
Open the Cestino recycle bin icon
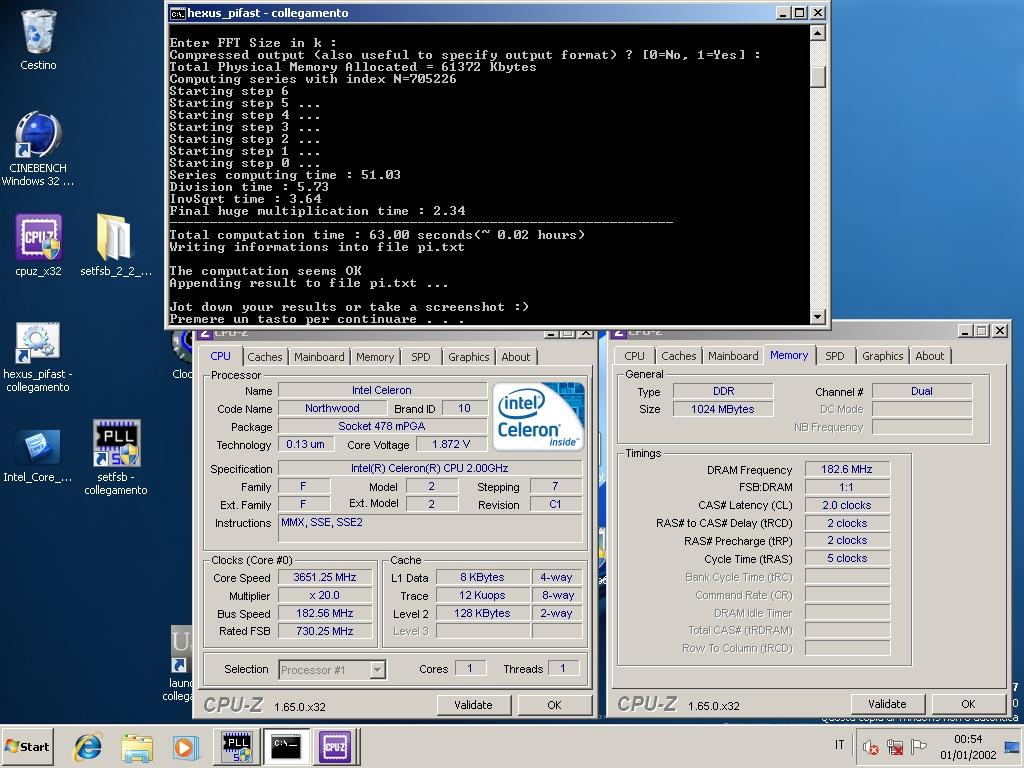(x=39, y=39)
